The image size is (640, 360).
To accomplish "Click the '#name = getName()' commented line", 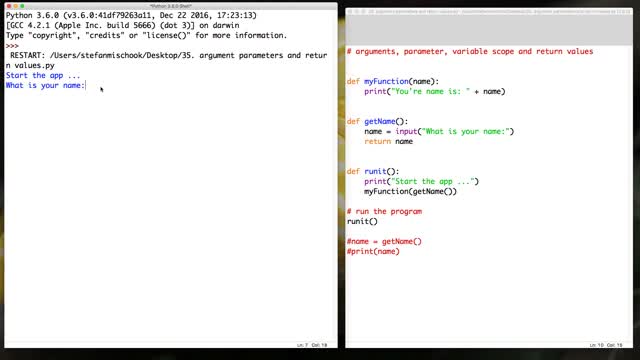I will pyautogui.click(x=384, y=242).
